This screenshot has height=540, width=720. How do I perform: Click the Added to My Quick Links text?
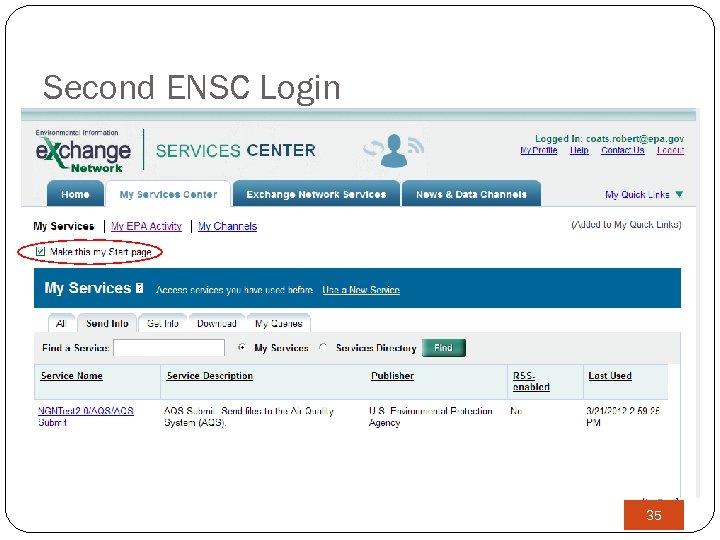point(626,225)
